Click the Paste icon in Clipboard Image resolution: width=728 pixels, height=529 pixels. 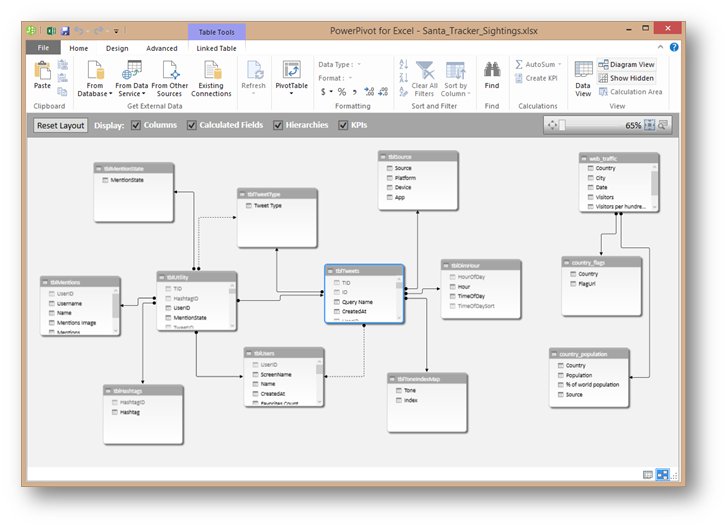tap(42, 71)
